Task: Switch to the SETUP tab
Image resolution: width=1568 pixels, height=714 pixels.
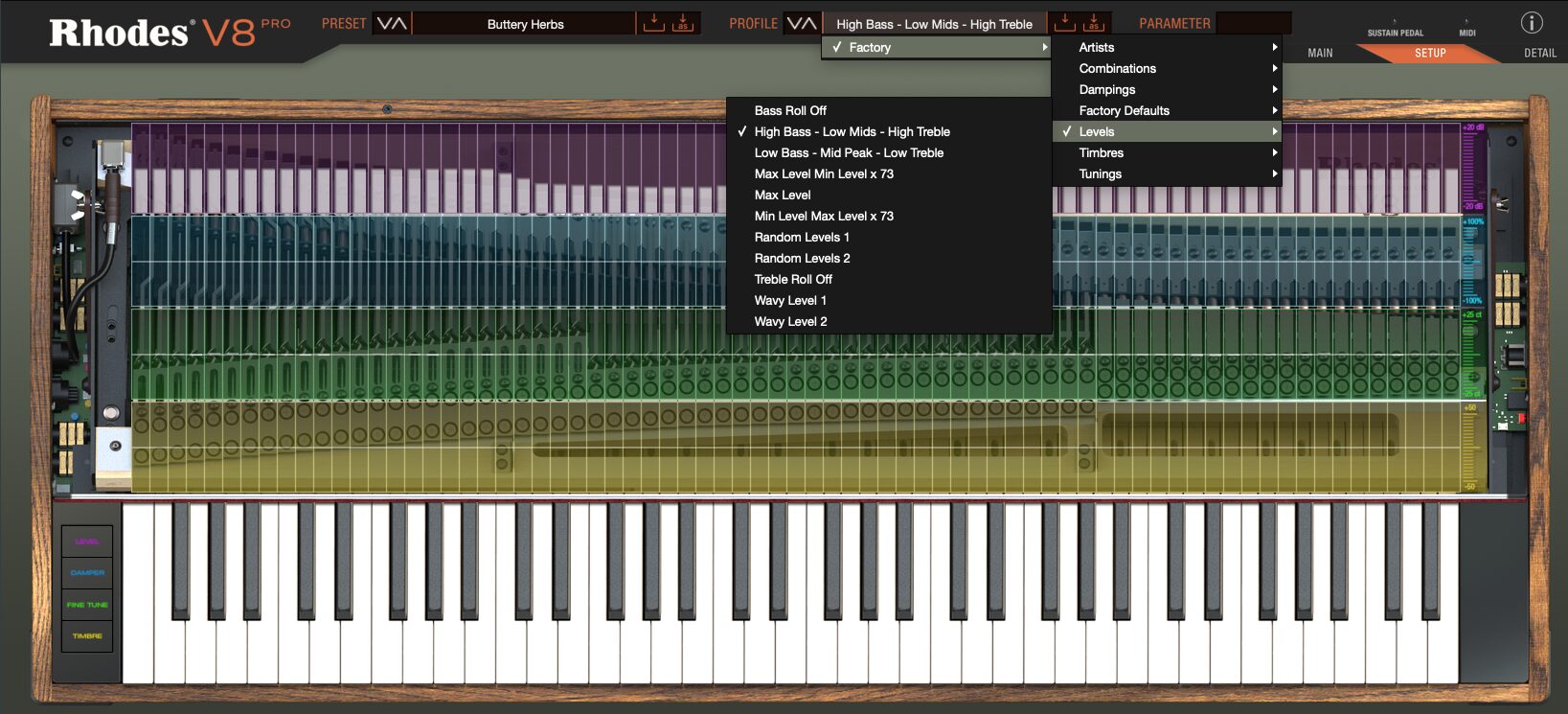Action: (1430, 53)
